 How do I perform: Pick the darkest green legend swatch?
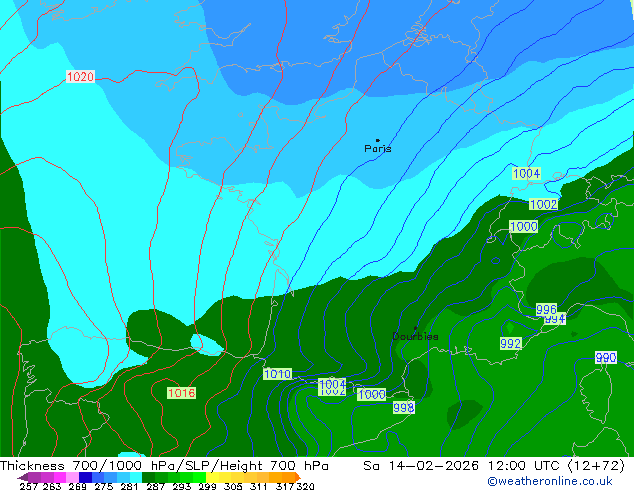click(149, 477)
